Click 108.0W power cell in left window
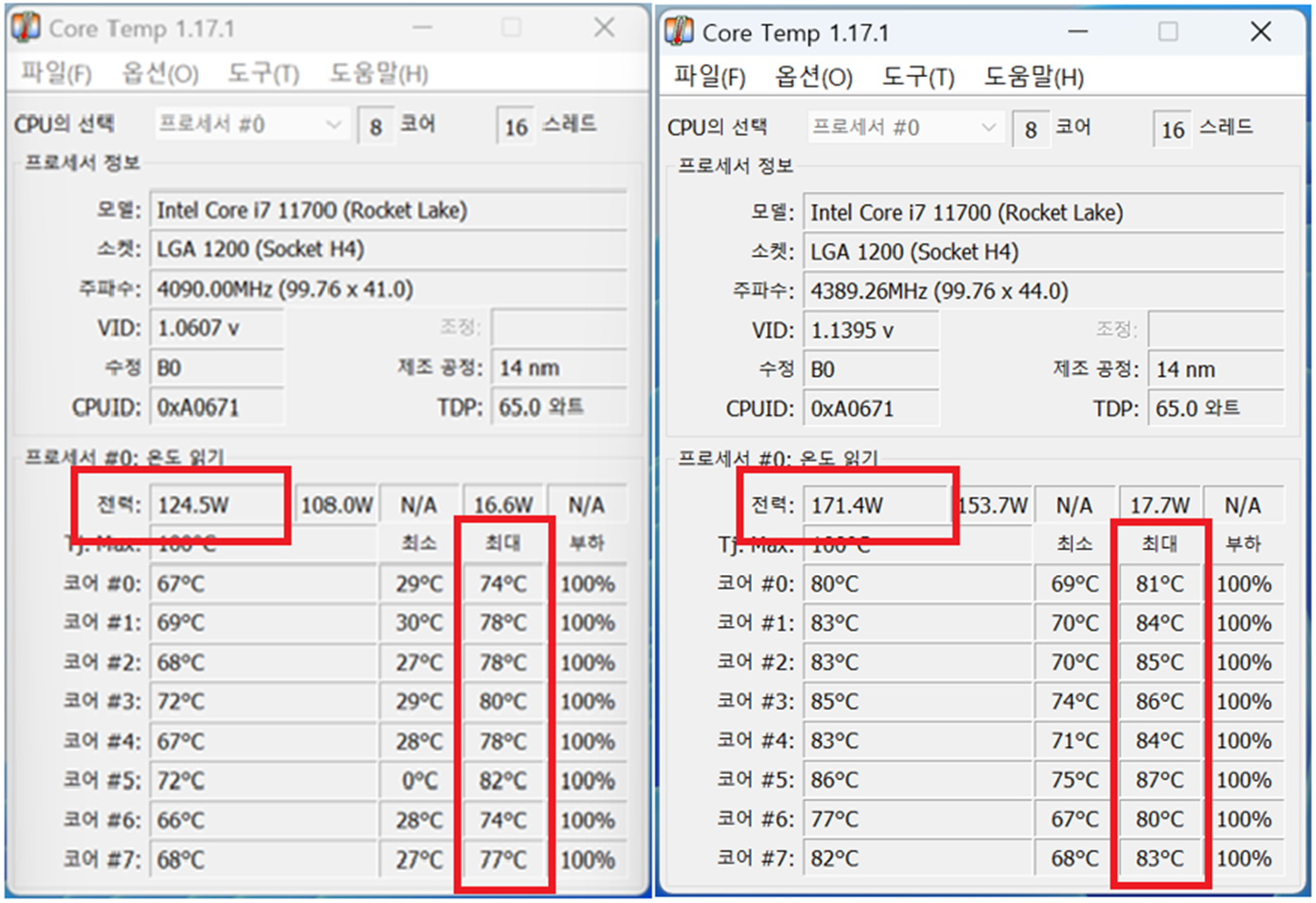 335,505
